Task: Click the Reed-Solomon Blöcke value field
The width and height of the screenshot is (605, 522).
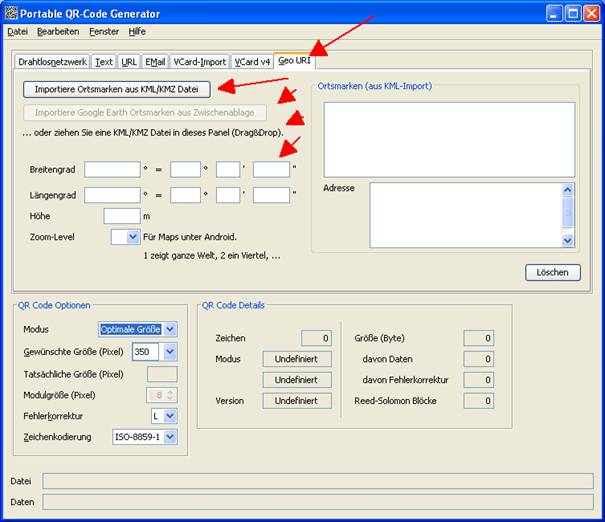Action: coord(478,400)
